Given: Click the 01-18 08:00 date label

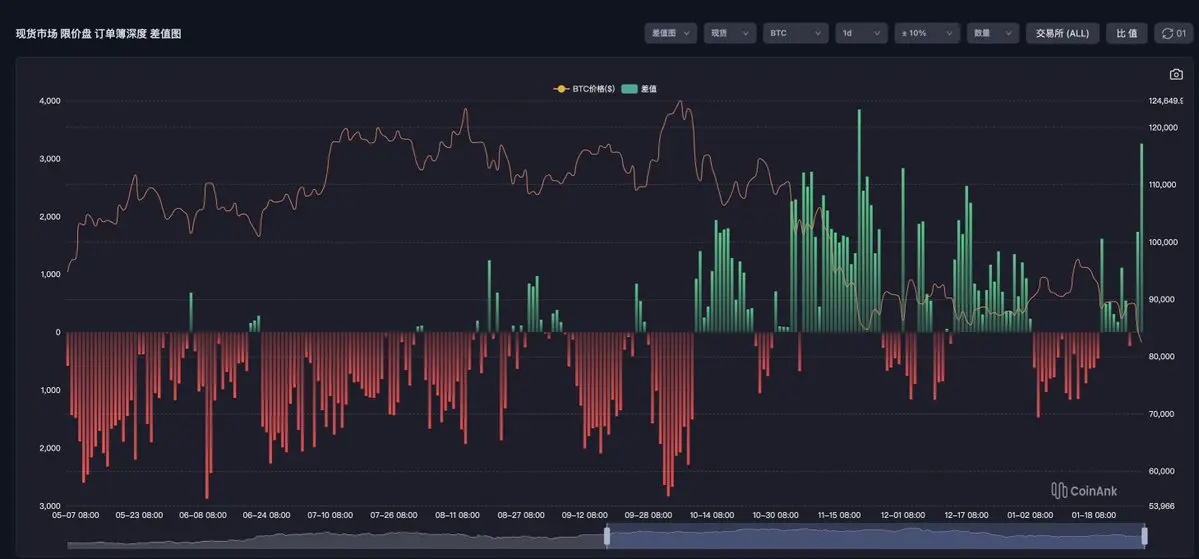Looking at the screenshot, I should coord(1093,515).
